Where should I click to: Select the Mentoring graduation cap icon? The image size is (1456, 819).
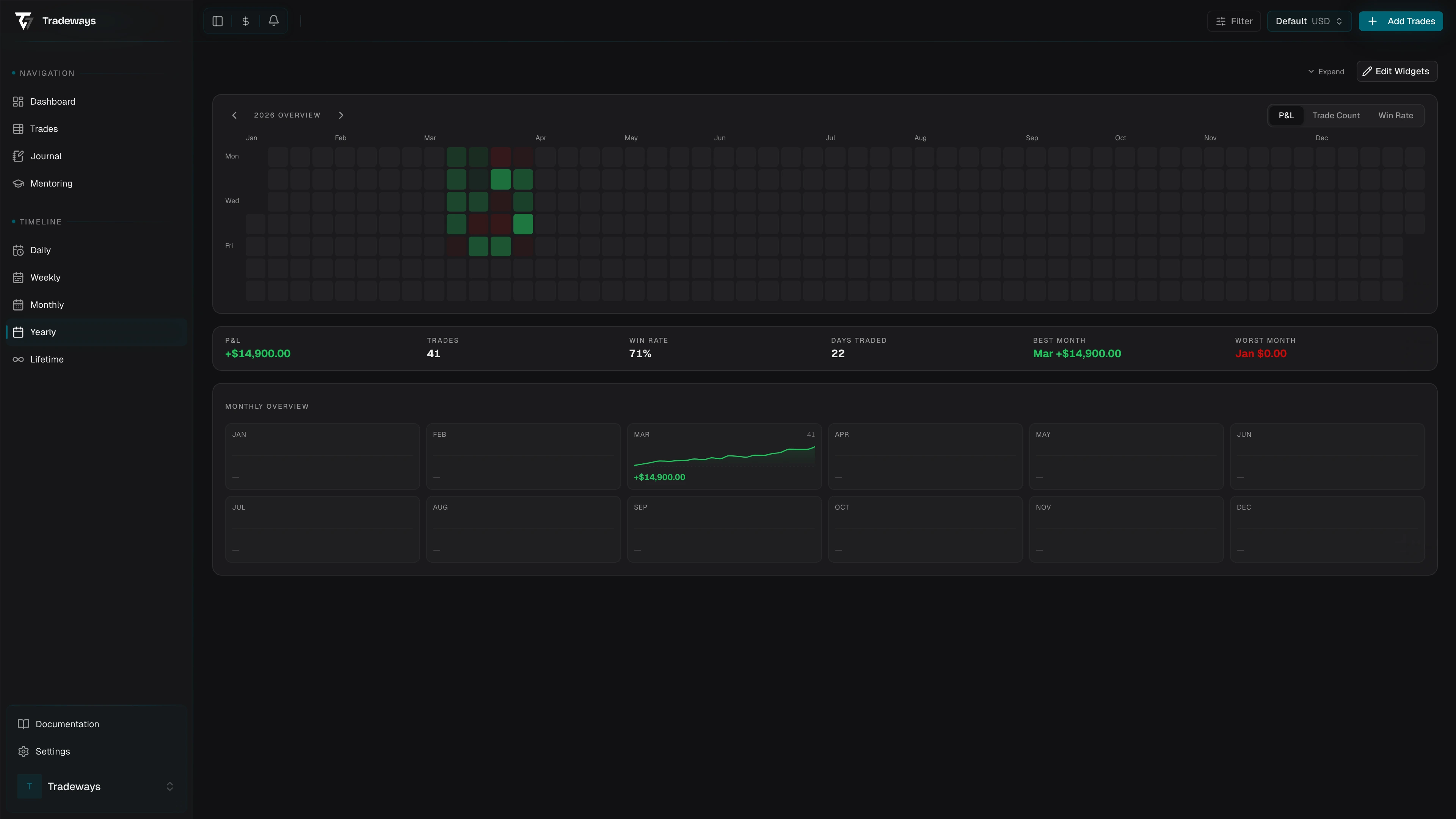(x=18, y=183)
